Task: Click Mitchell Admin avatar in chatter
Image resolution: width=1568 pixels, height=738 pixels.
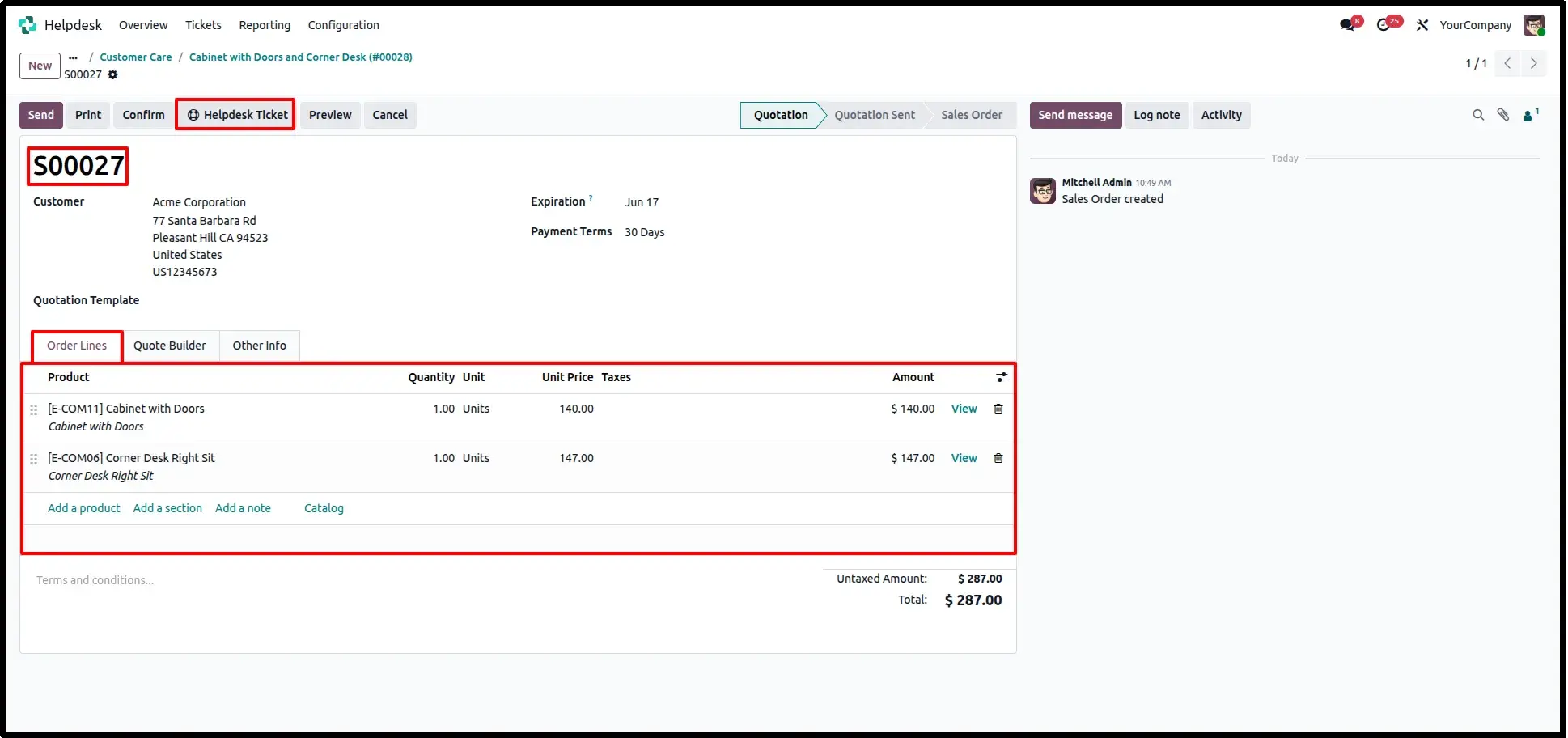Action: pyautogui.click(x=1043, y=191)
